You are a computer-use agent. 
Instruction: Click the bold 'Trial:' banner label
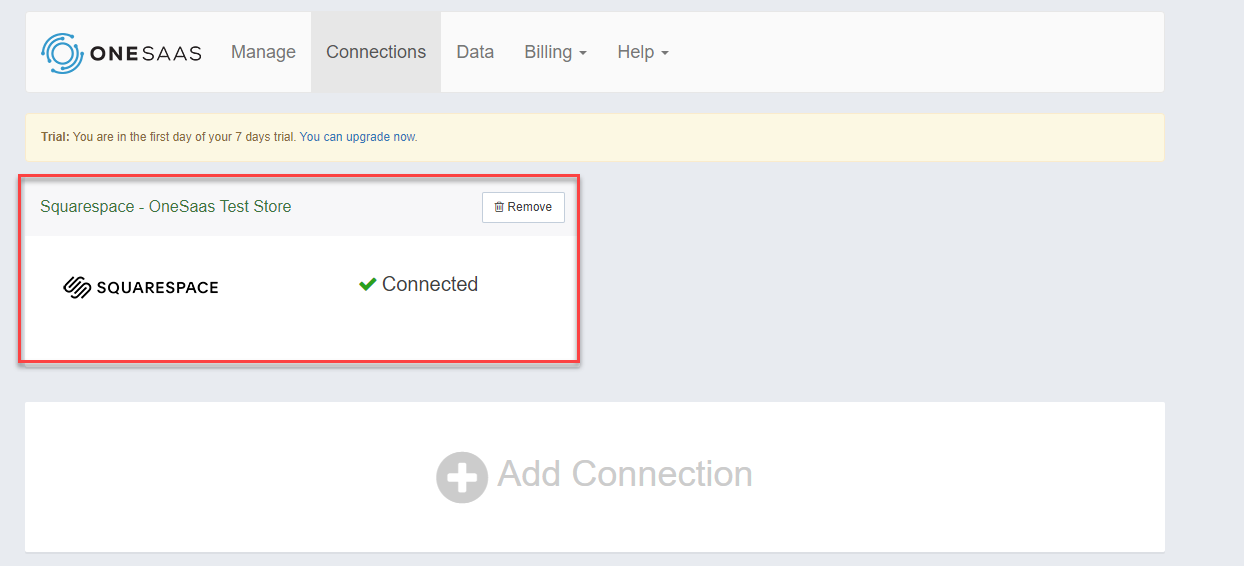coord(55,137)
